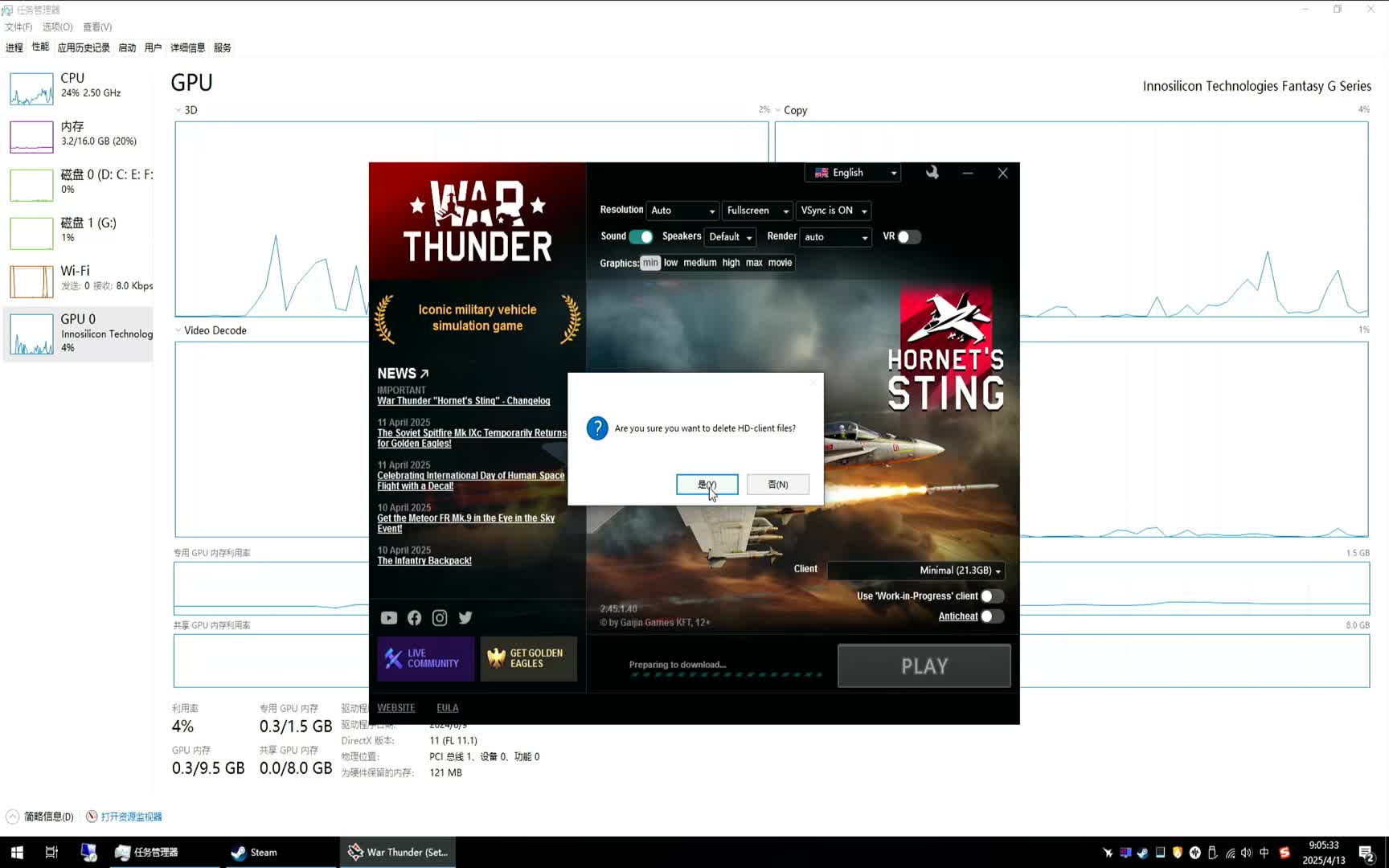Open the Client size dropdown
1389x868 pixels.
click(916, 571)
